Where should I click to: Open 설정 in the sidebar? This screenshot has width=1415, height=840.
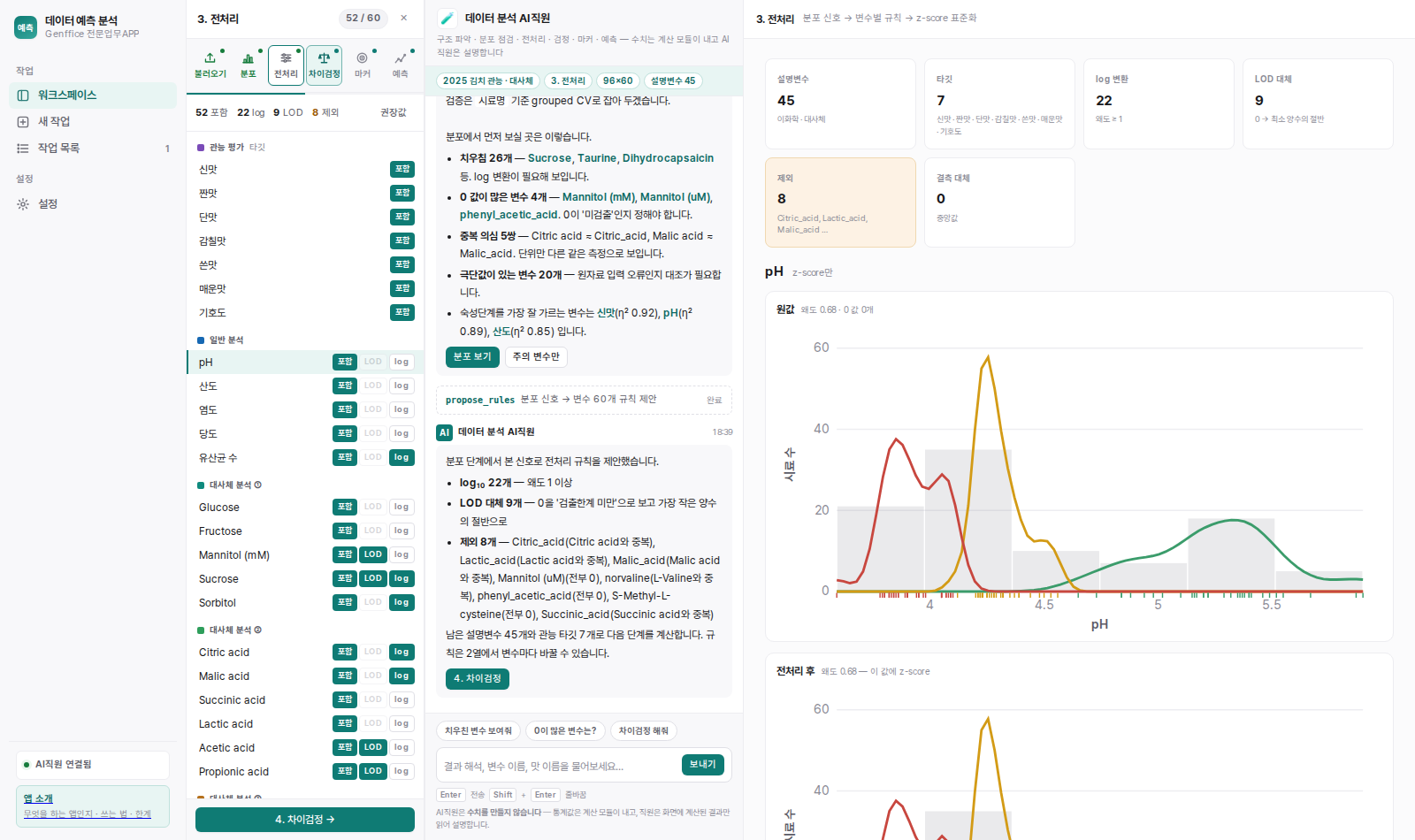pos(93,204)
